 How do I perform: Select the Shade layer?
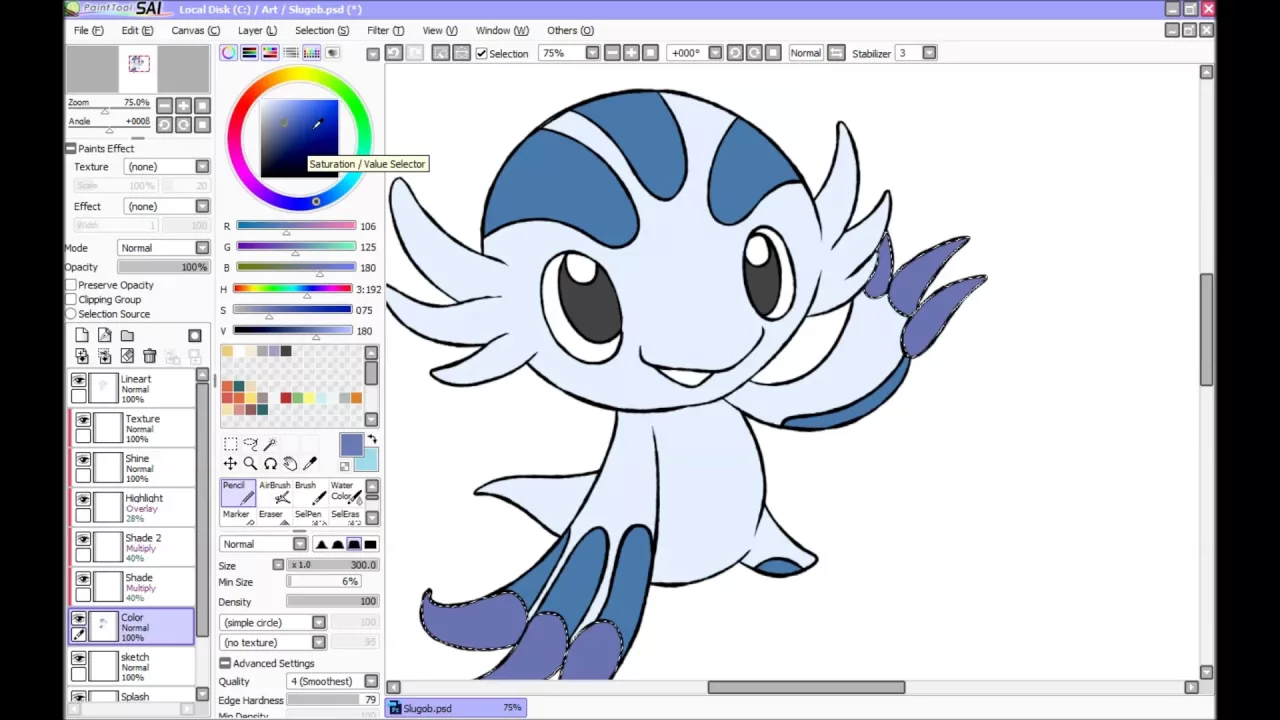point(132,587)
